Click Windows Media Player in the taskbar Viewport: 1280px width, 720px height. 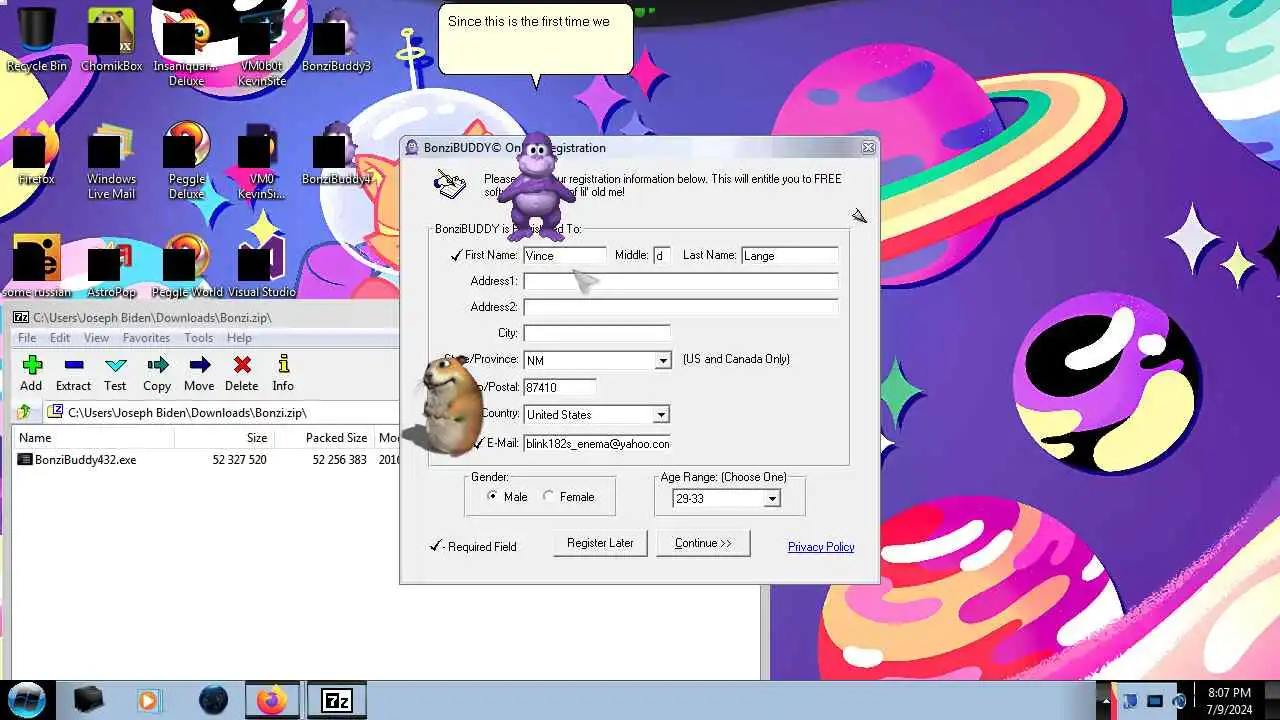[148, 700]
